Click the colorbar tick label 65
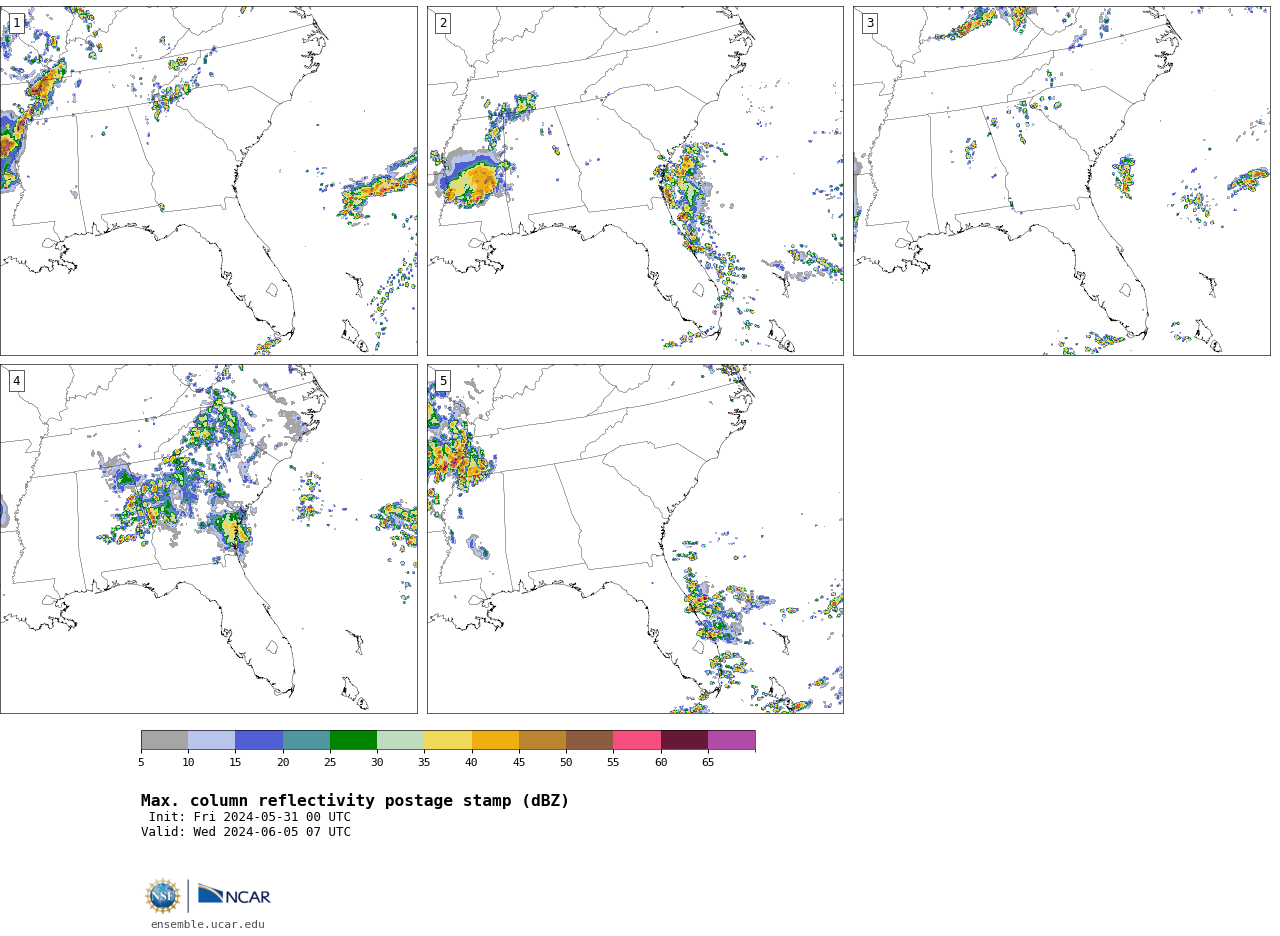Screen dimensions: 1280x936 (x=708, y=763)
